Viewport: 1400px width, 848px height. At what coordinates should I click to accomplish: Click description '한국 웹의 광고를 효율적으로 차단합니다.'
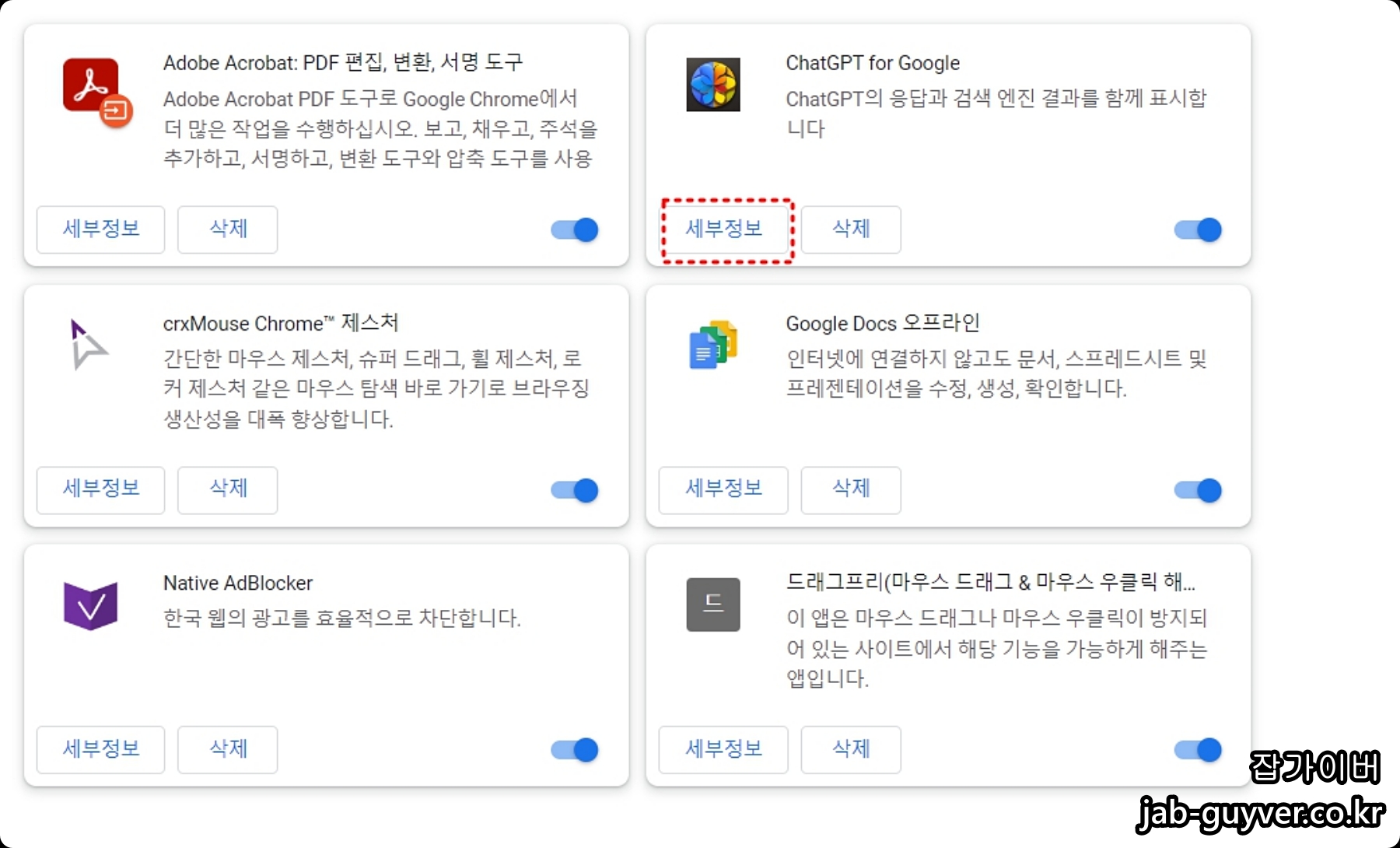point(342,618)
